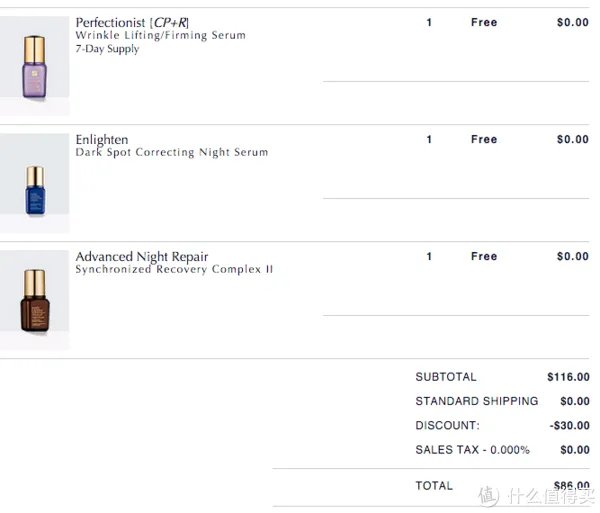Image resolution: width=600 pixels, height=513 pixels.
Task: Click the Perfectionist serum bottle thumbnail
Action: pos(35,65)
